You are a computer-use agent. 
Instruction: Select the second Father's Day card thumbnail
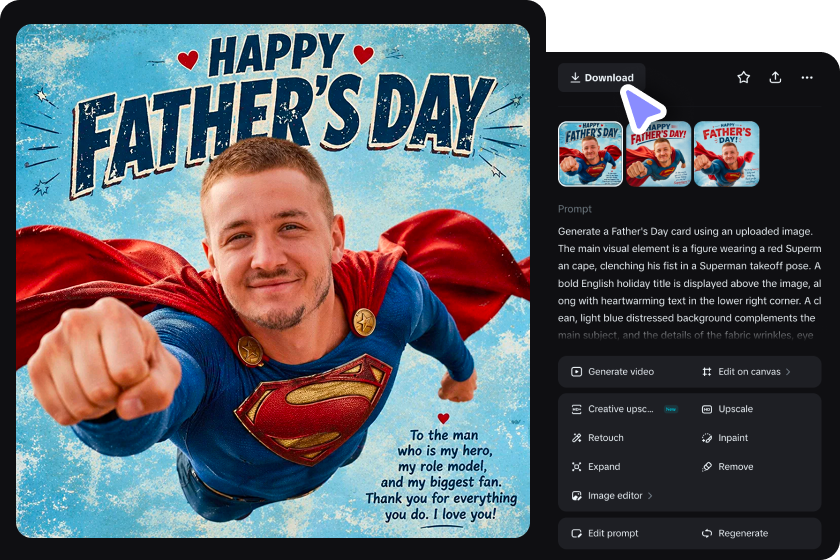click(x=658, y=154)
